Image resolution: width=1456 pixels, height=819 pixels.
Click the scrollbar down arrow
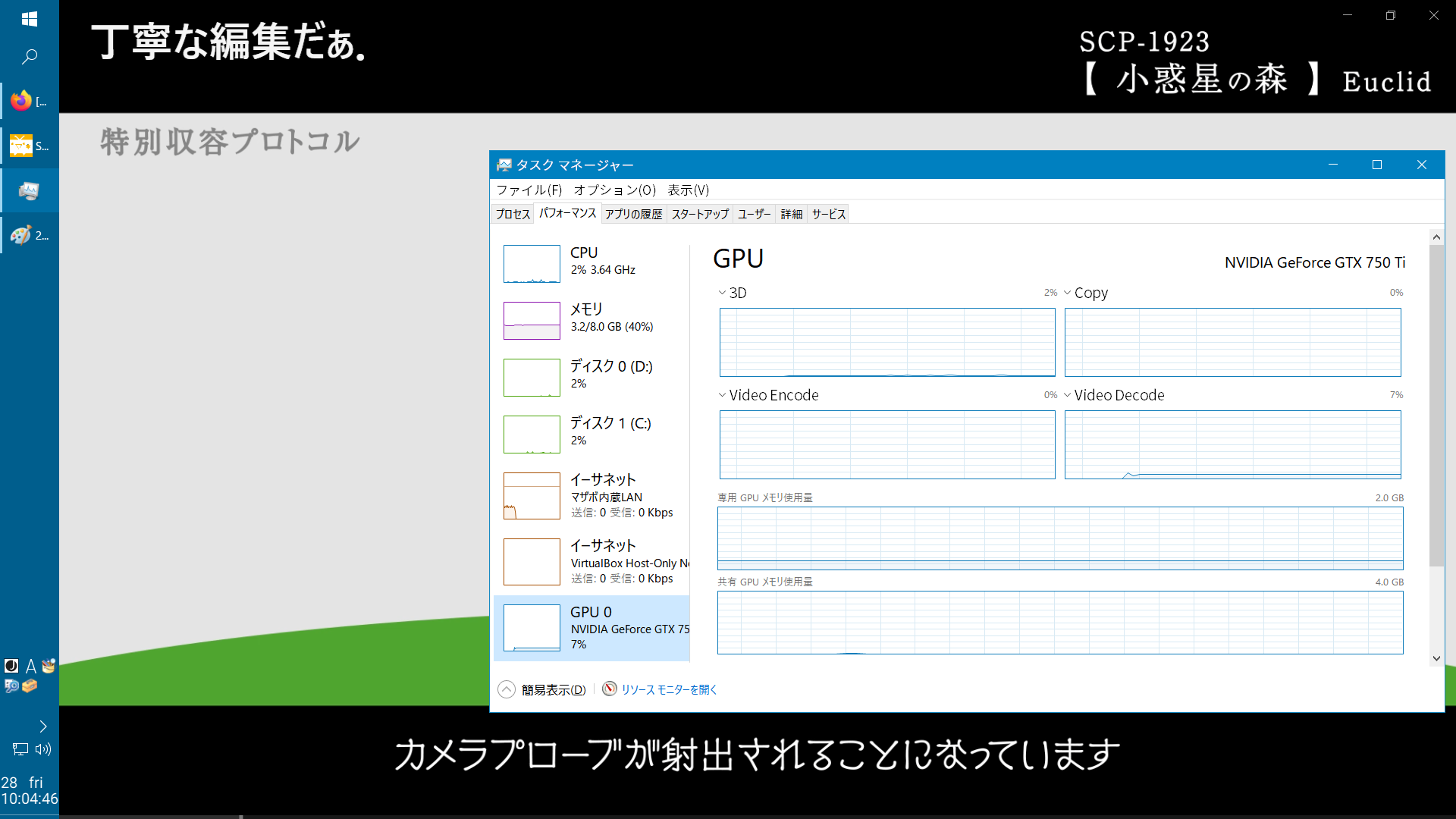1436,657
